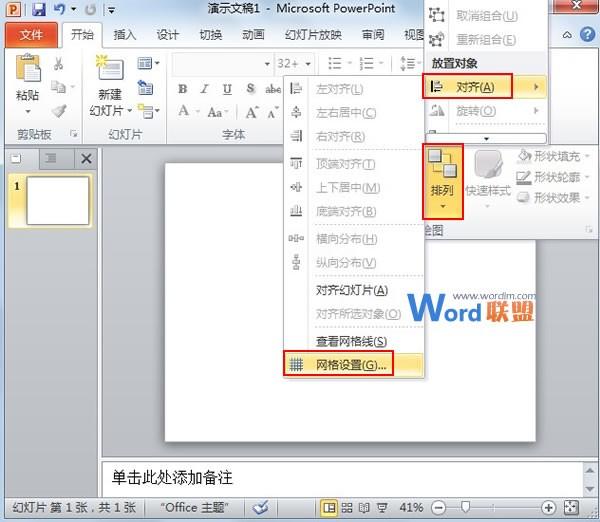Click the Reset slide icon
The height and width of the screenshot is (522, 600).
(145, 87)
